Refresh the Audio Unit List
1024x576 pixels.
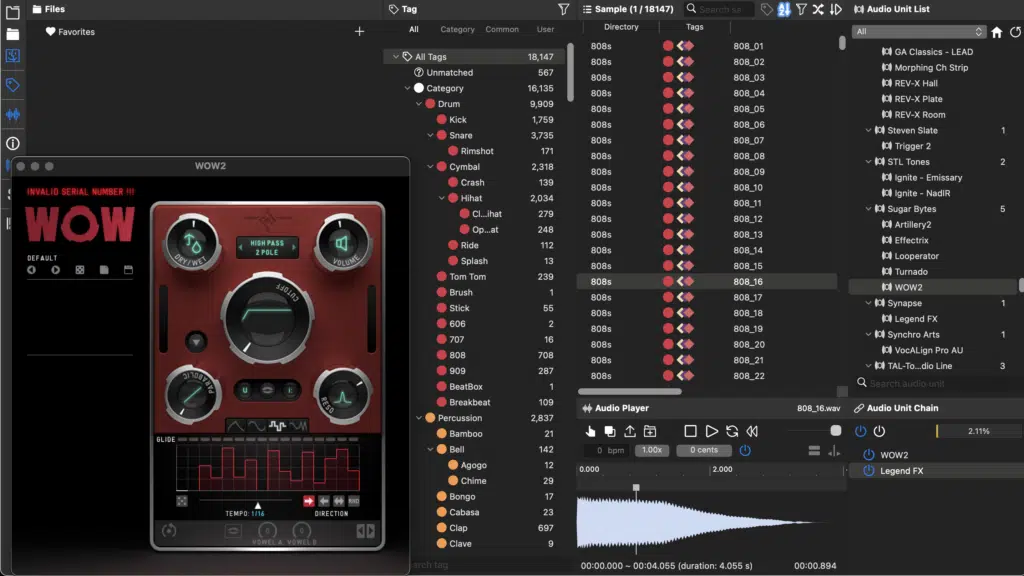pos(1016,32)
